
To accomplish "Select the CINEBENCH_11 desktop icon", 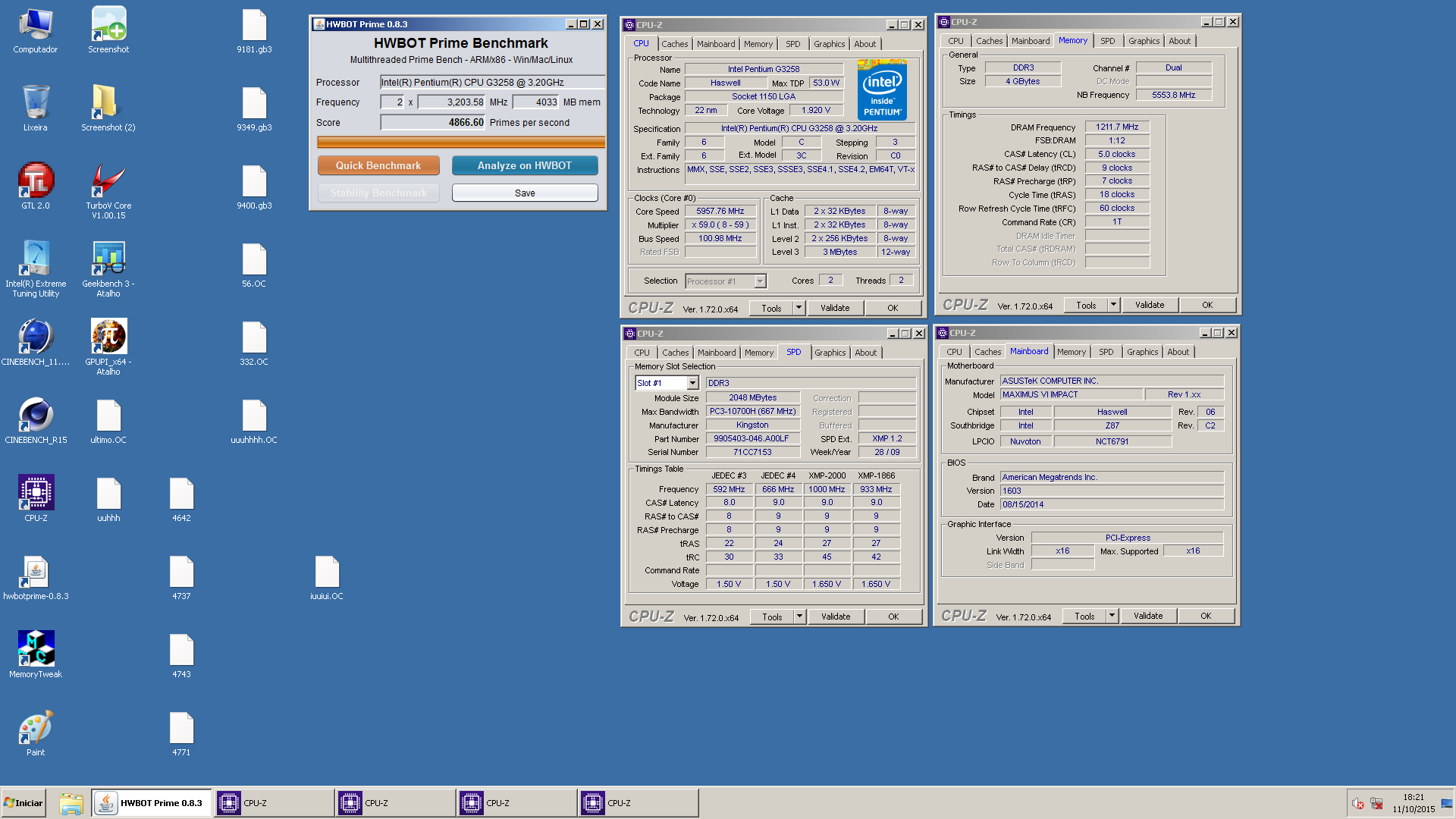I will 36,343.
